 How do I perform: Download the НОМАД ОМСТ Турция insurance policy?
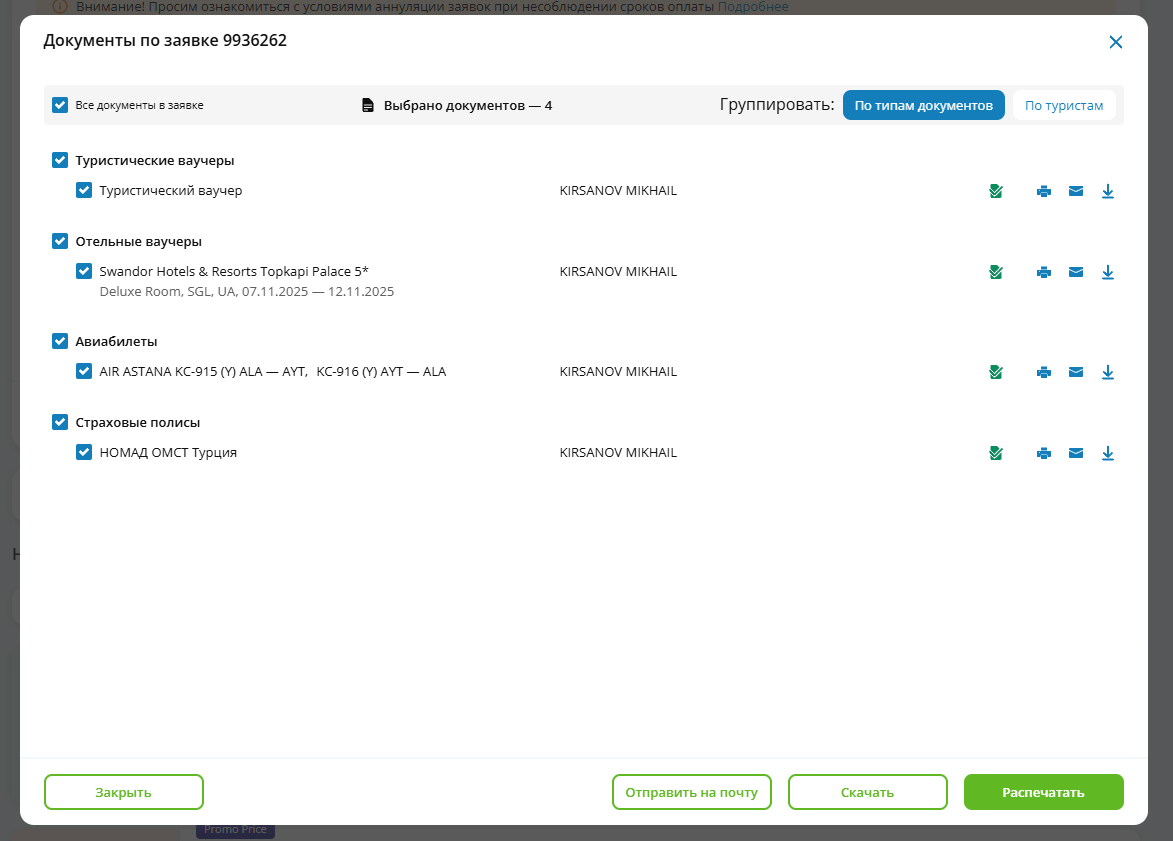pyautogui.click(x=1108, y=453)
